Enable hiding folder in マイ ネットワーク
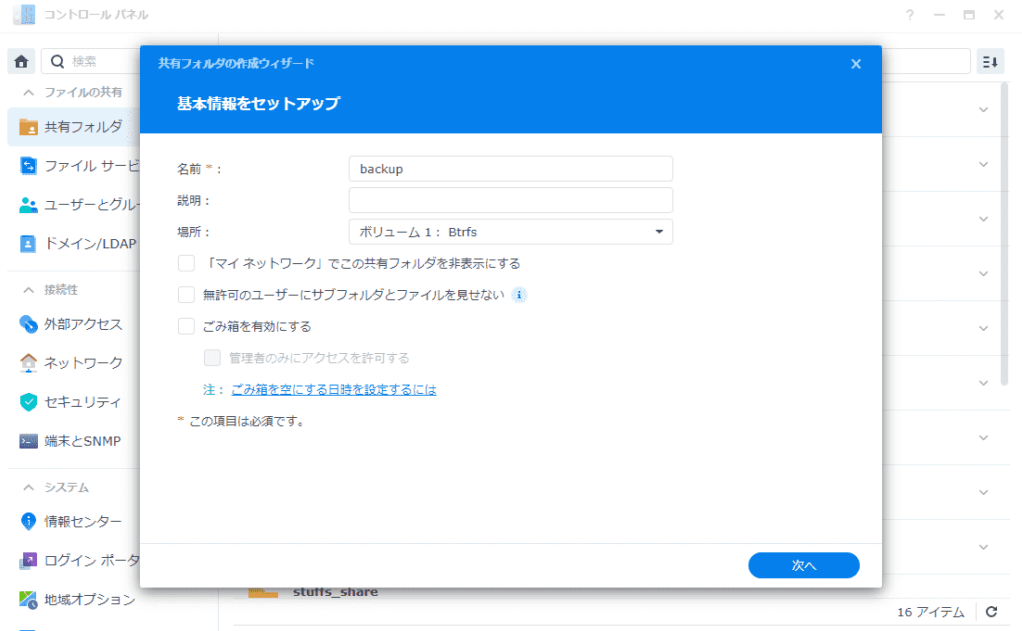1022x631 pixels. (x=186, y=264)
